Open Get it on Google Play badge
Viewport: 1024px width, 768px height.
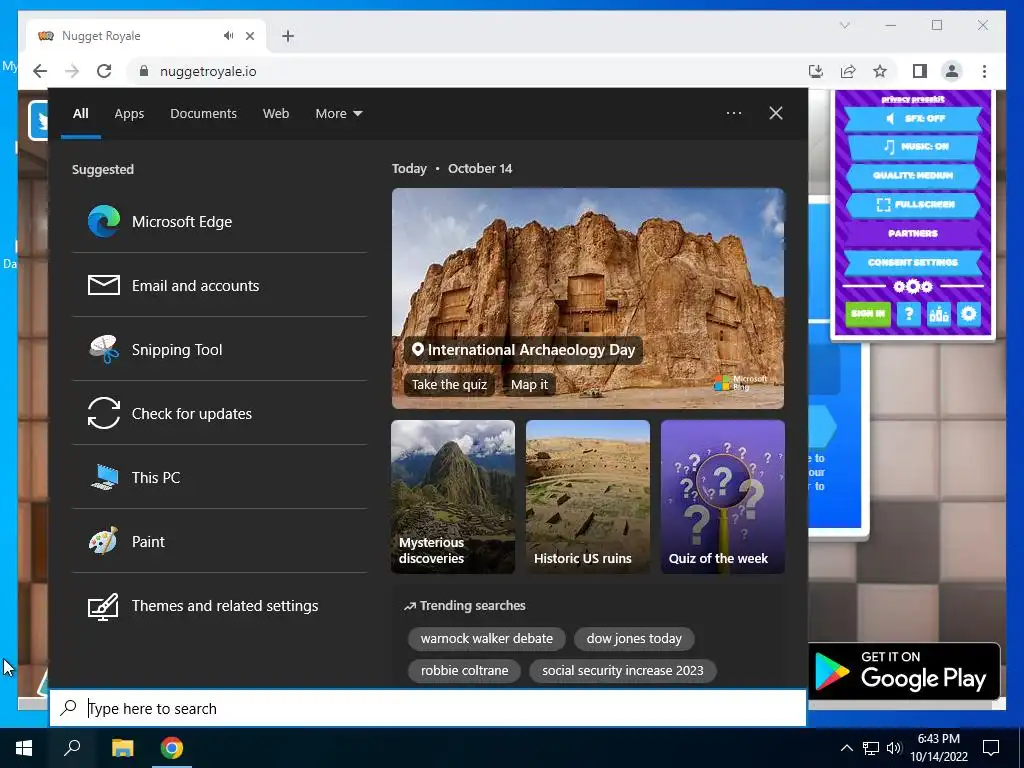pos(904,671)
